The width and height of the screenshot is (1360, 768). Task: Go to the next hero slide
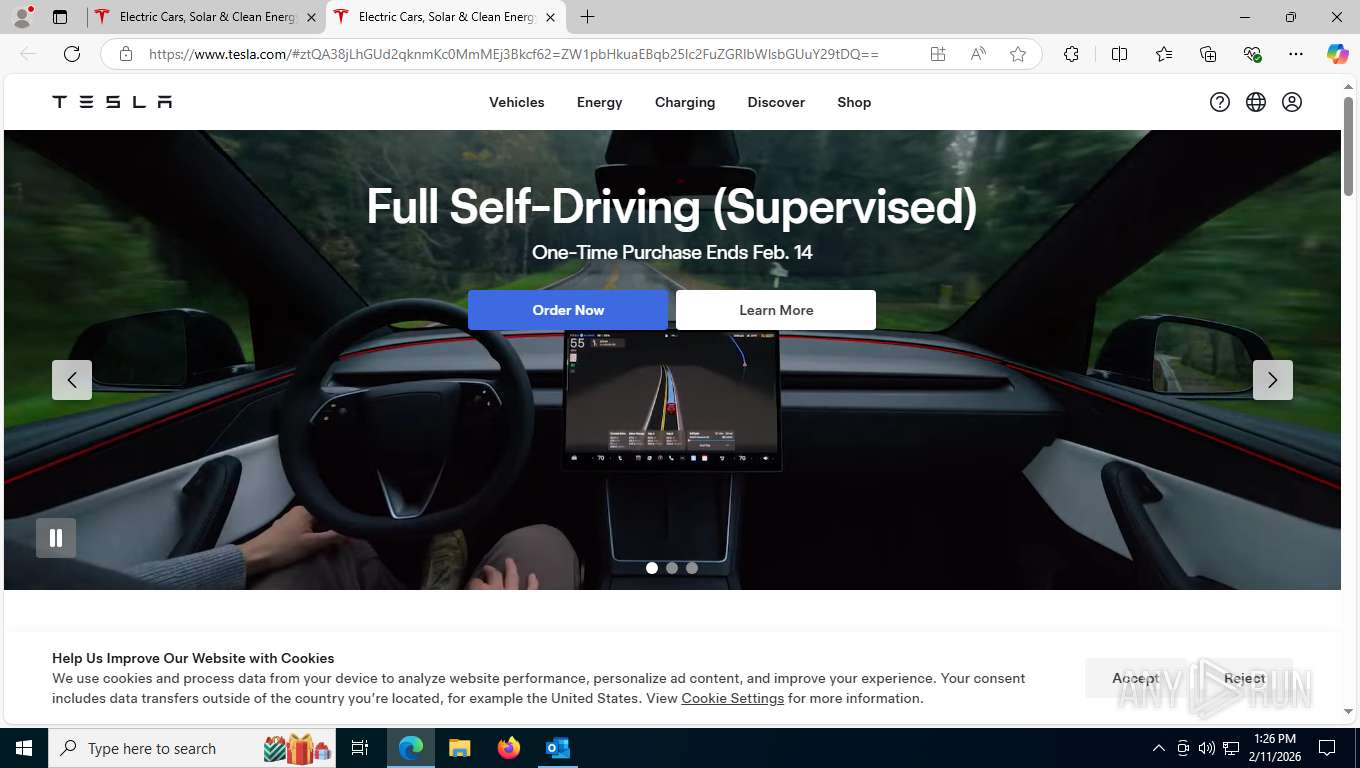1272,380
